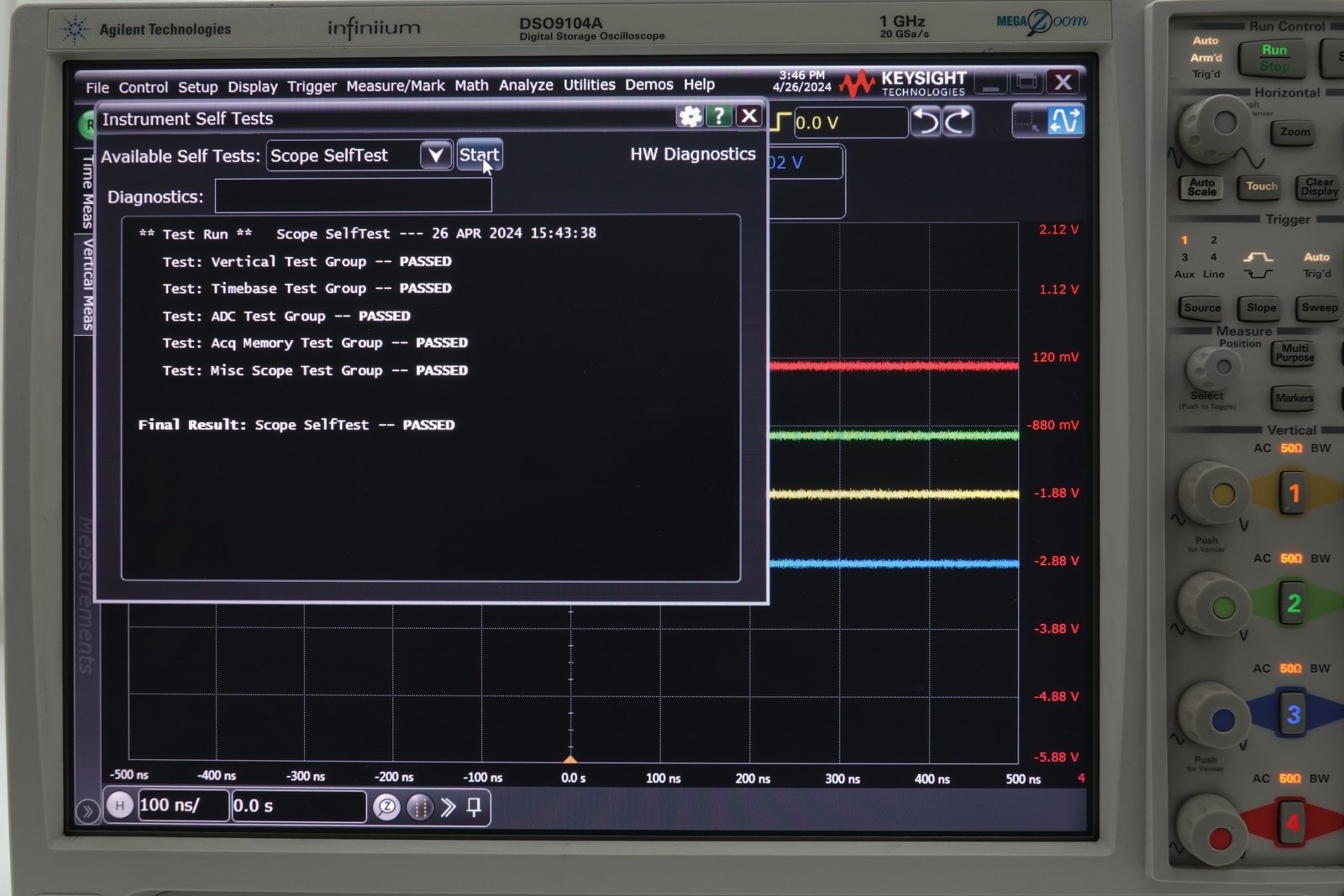The image size is (1344, 896).
Task: Open the Display menu
Action: coord(252,87)
